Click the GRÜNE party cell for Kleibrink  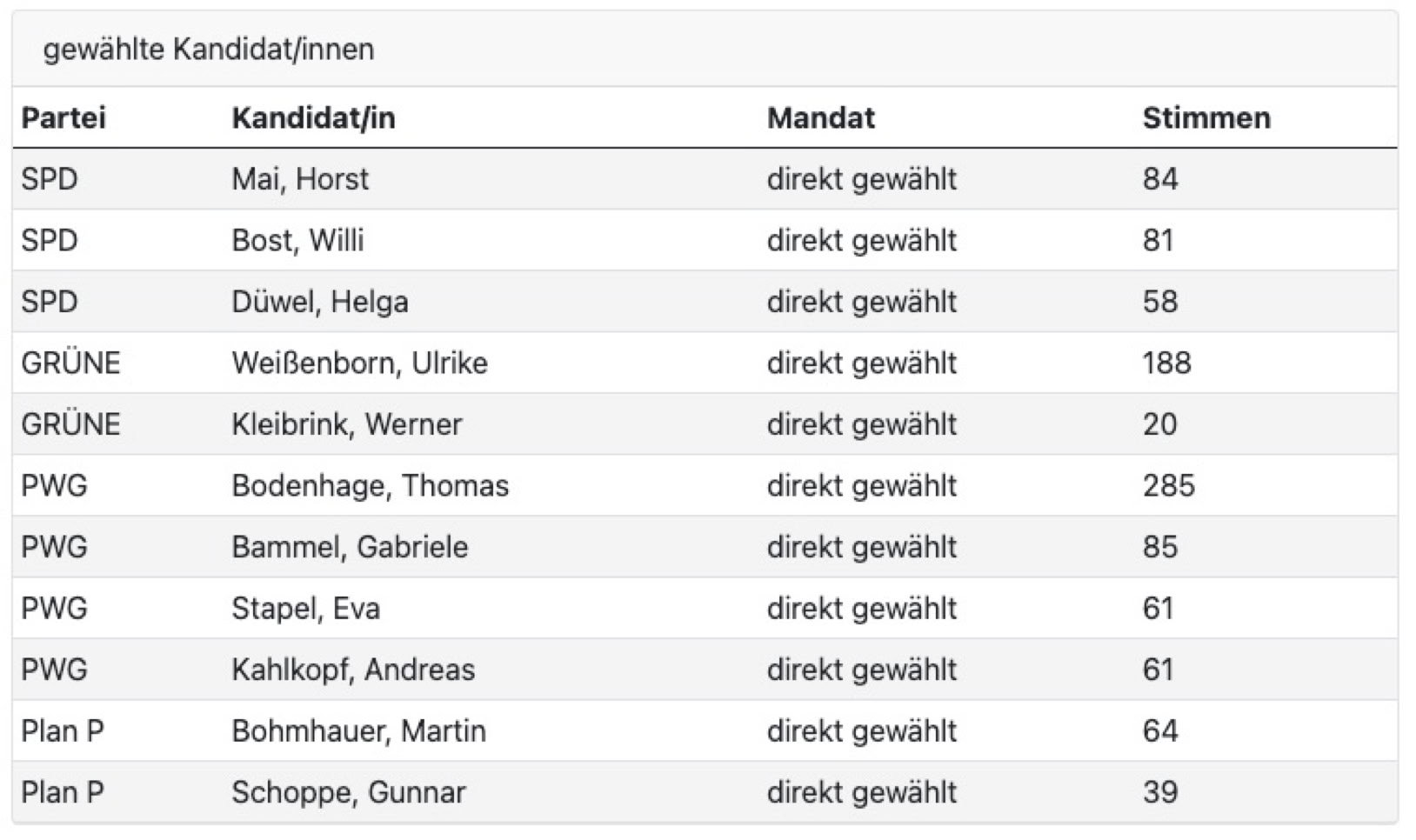coord(70,424)
